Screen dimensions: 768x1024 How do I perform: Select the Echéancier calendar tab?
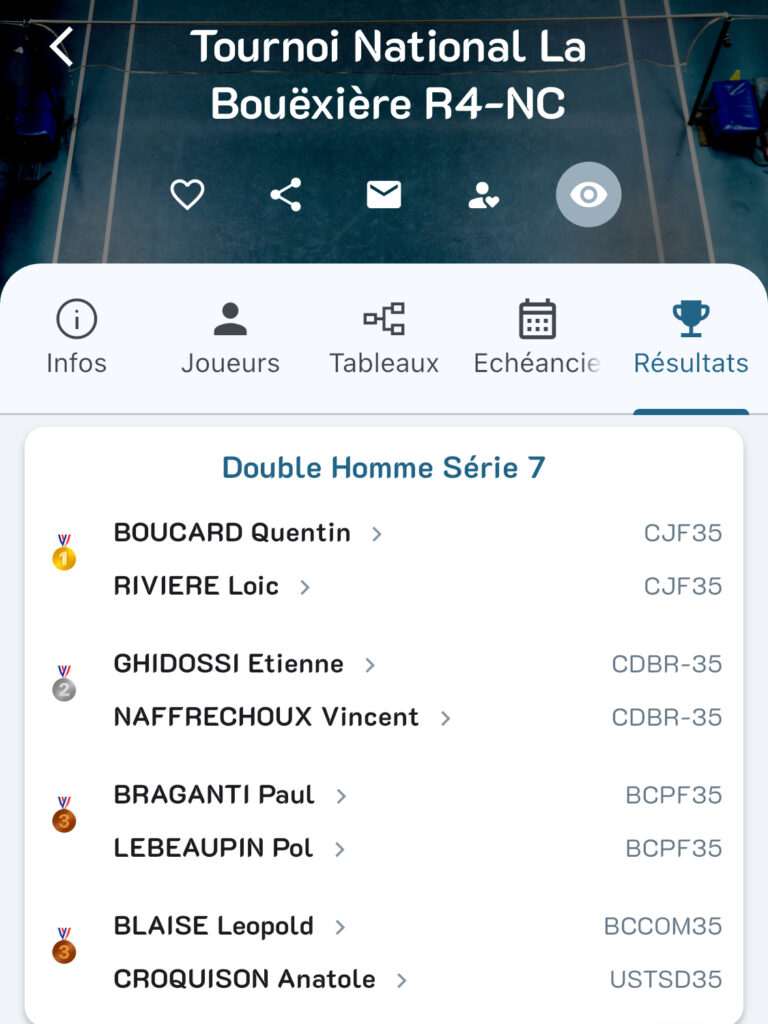coord(537,338)
